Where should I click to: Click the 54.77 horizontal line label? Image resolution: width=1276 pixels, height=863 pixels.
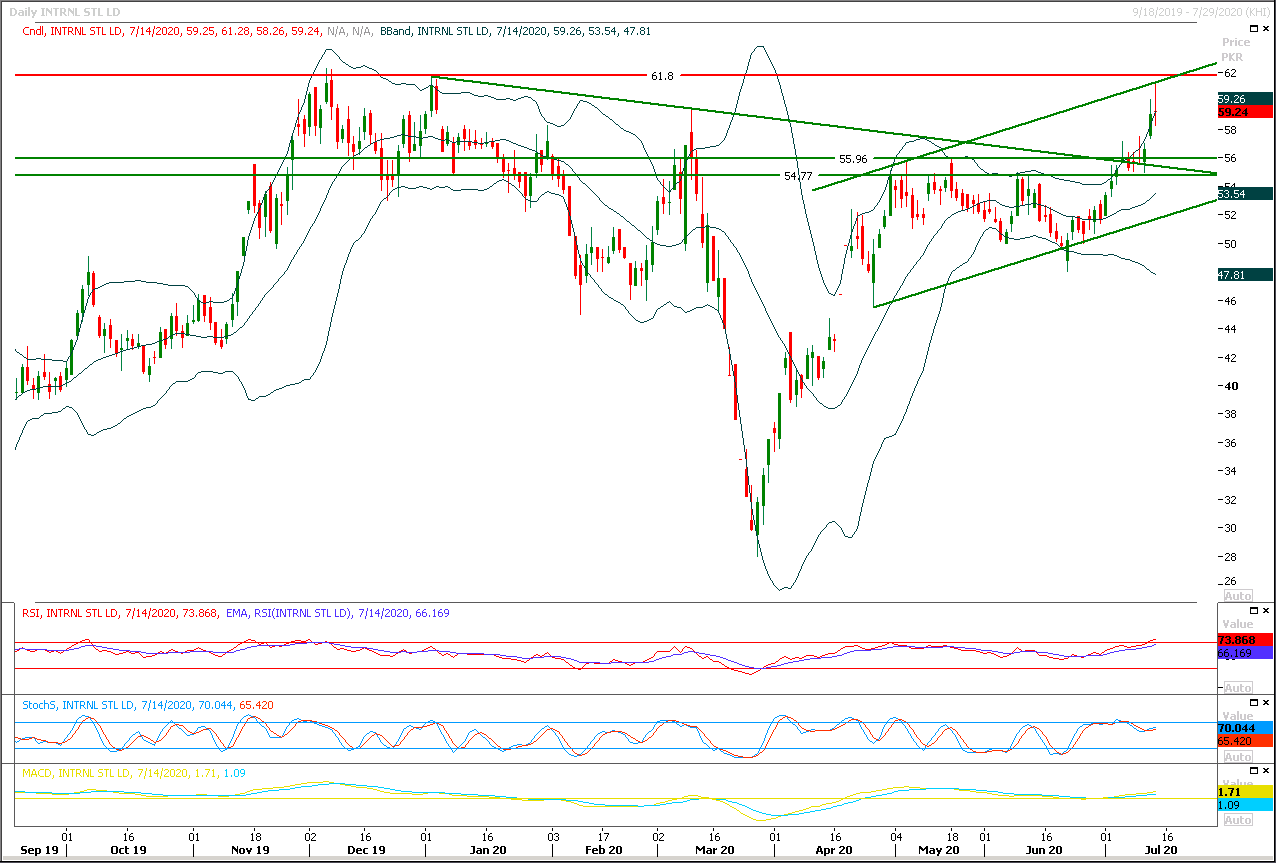coord(798,175)
